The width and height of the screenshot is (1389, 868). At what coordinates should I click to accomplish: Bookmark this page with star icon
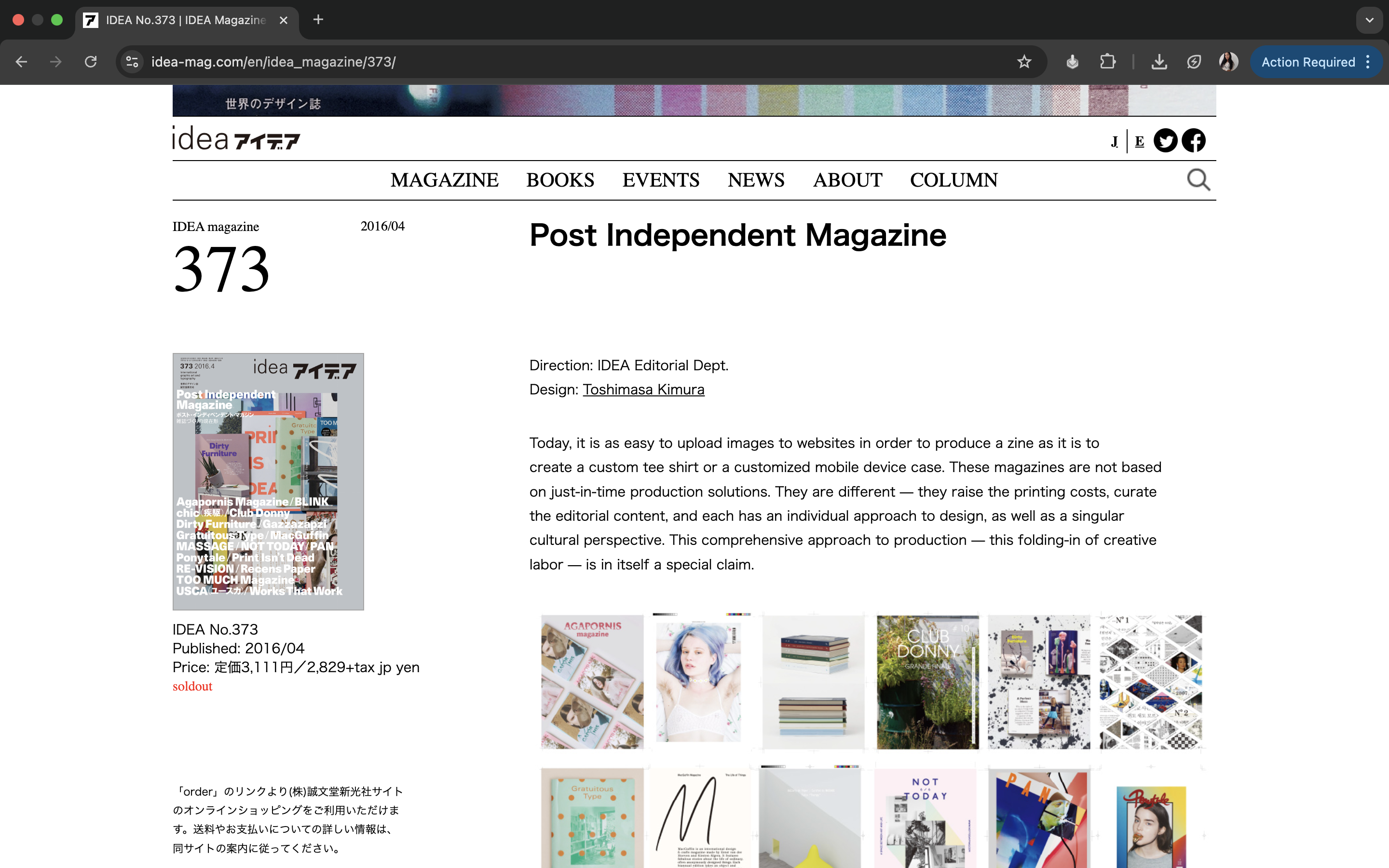click(x=1024, y=62)
